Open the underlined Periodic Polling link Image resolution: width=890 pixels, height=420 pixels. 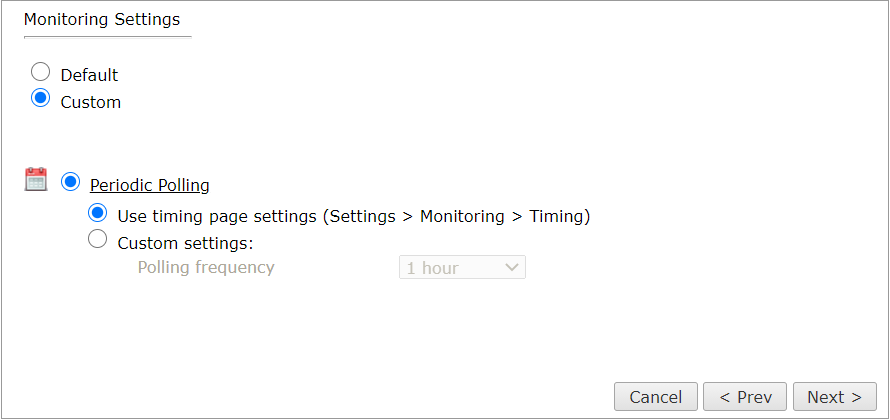coord(150,186)
